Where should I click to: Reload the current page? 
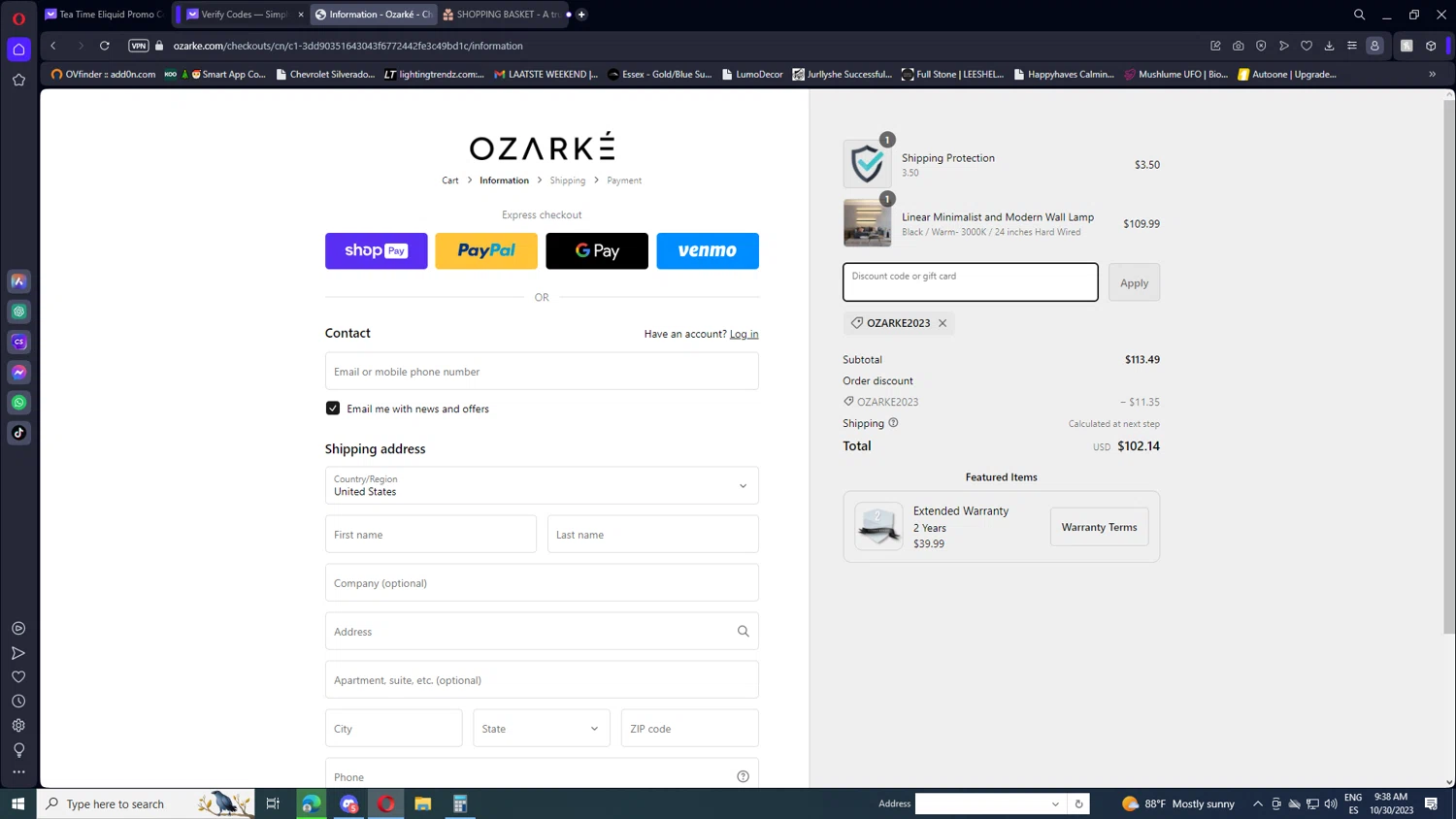pyautogui.click(x=105, y=46)
